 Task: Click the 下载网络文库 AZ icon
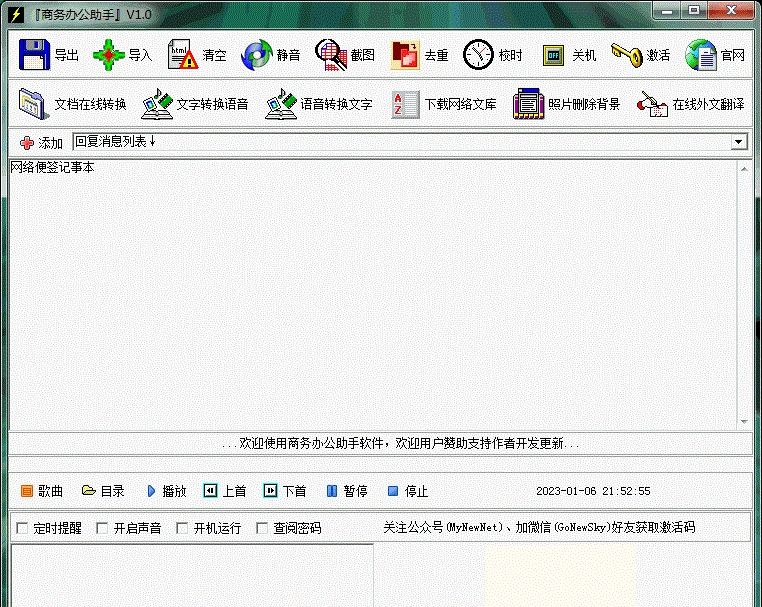[x=405, y=104]
